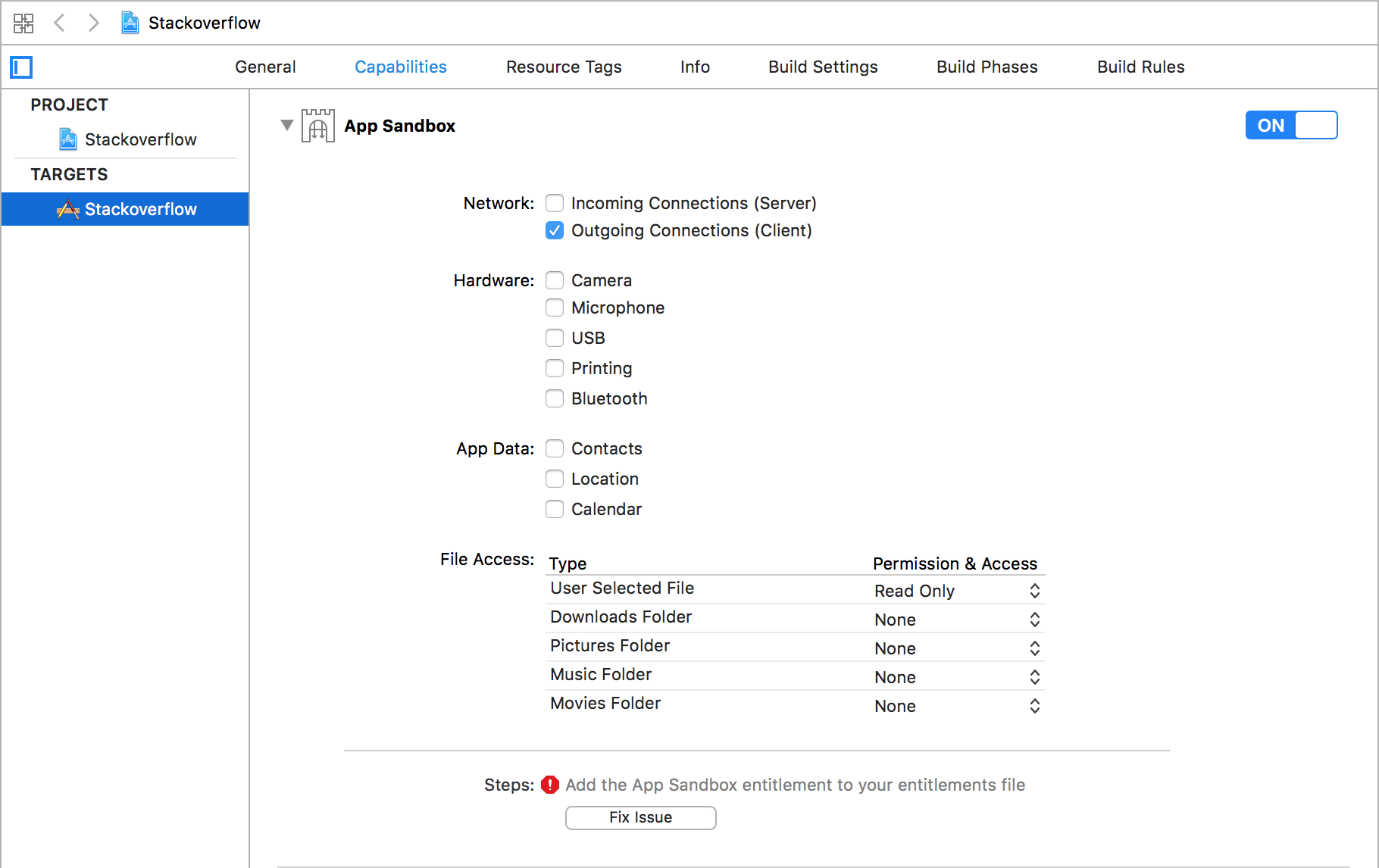This screenshot has width=1379, height=868.
Task: Go forward with the right chevron
Action: coord(93,23)
